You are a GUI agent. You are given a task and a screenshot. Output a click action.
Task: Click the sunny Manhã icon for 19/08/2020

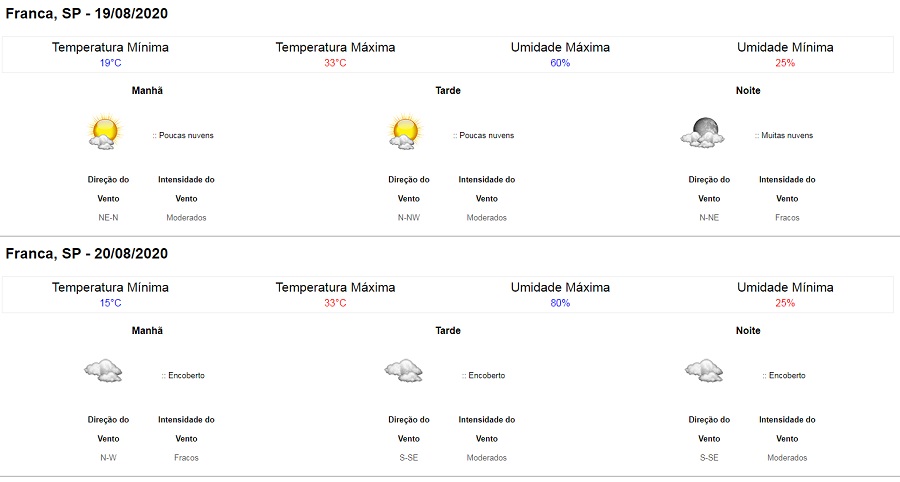click(104, 133)
